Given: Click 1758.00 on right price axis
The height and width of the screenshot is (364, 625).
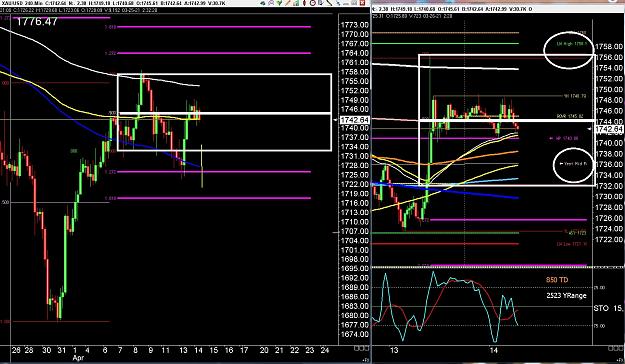Looking at the screenshot, I should [609, 47].
